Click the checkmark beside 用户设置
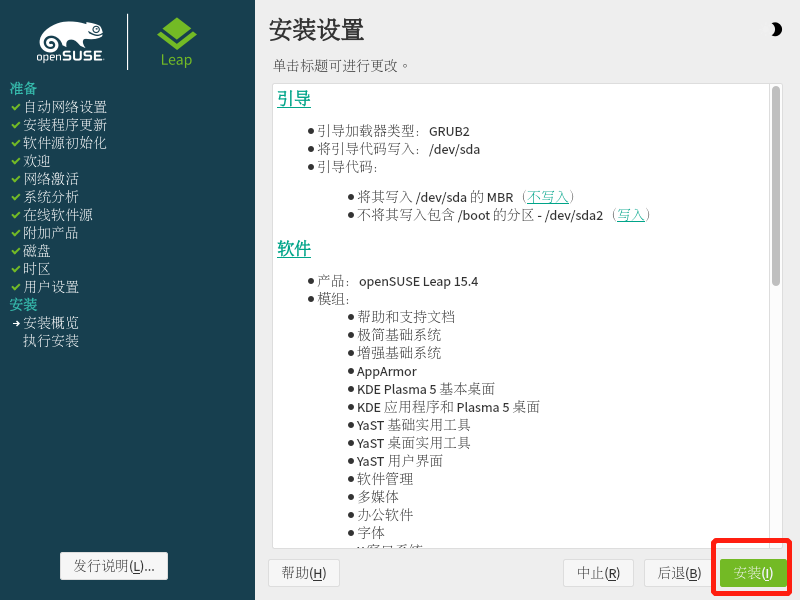Viewport: 800px width, 600px height. point(15,287)
